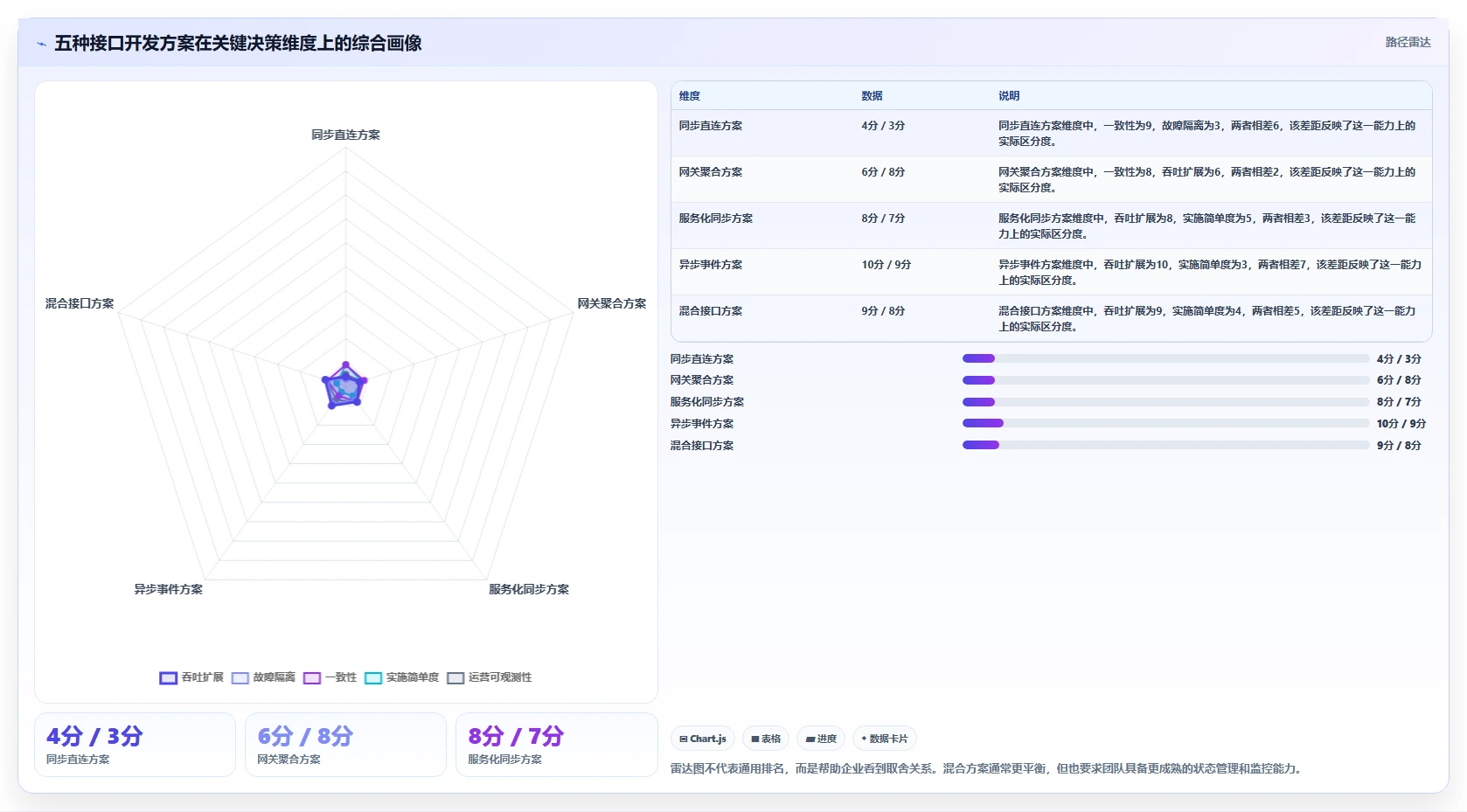Click the footnote starting with 雷达图不代表通用排名

[988, 768]
